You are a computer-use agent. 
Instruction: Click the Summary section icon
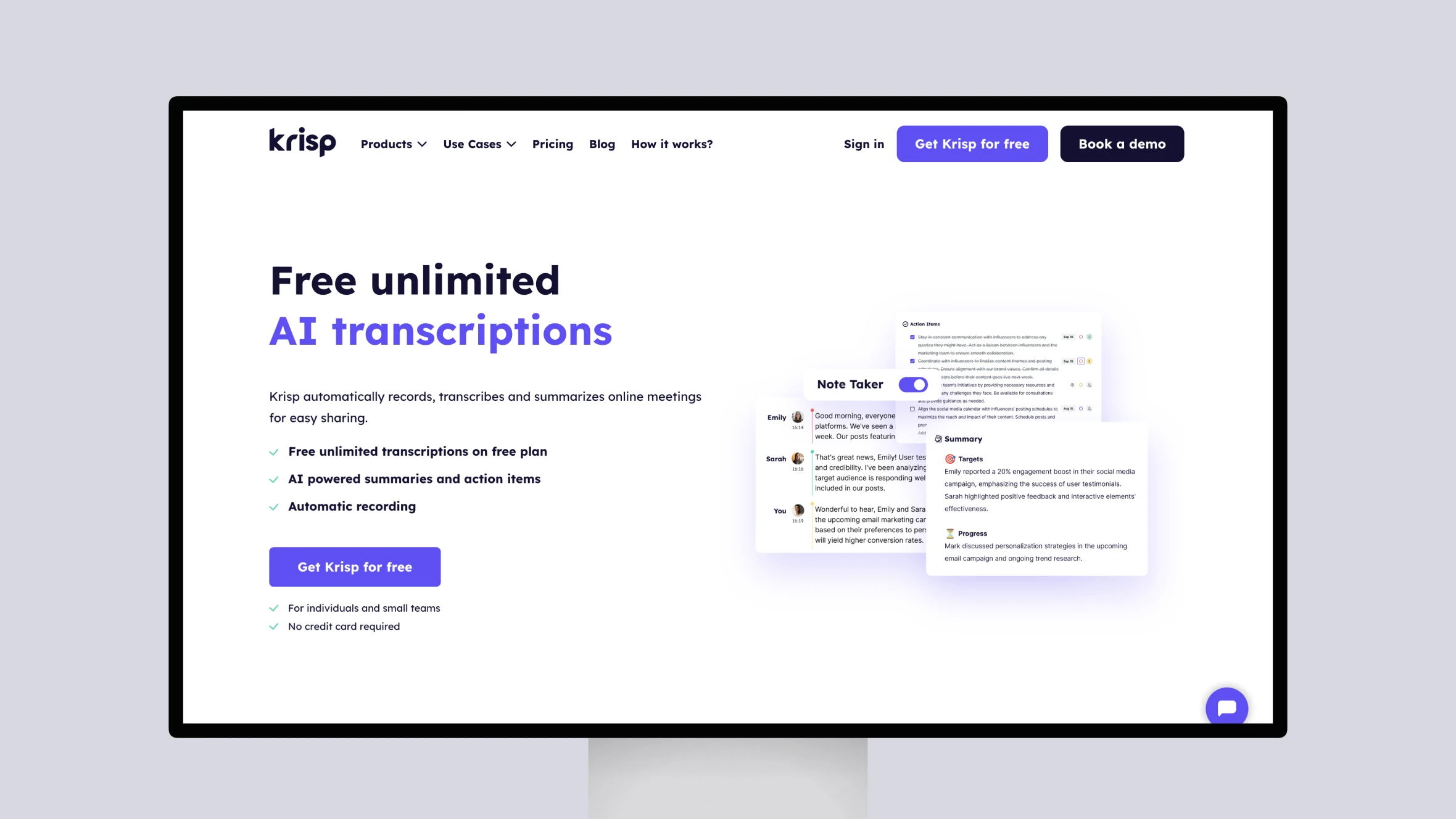[x=939, y=438]
